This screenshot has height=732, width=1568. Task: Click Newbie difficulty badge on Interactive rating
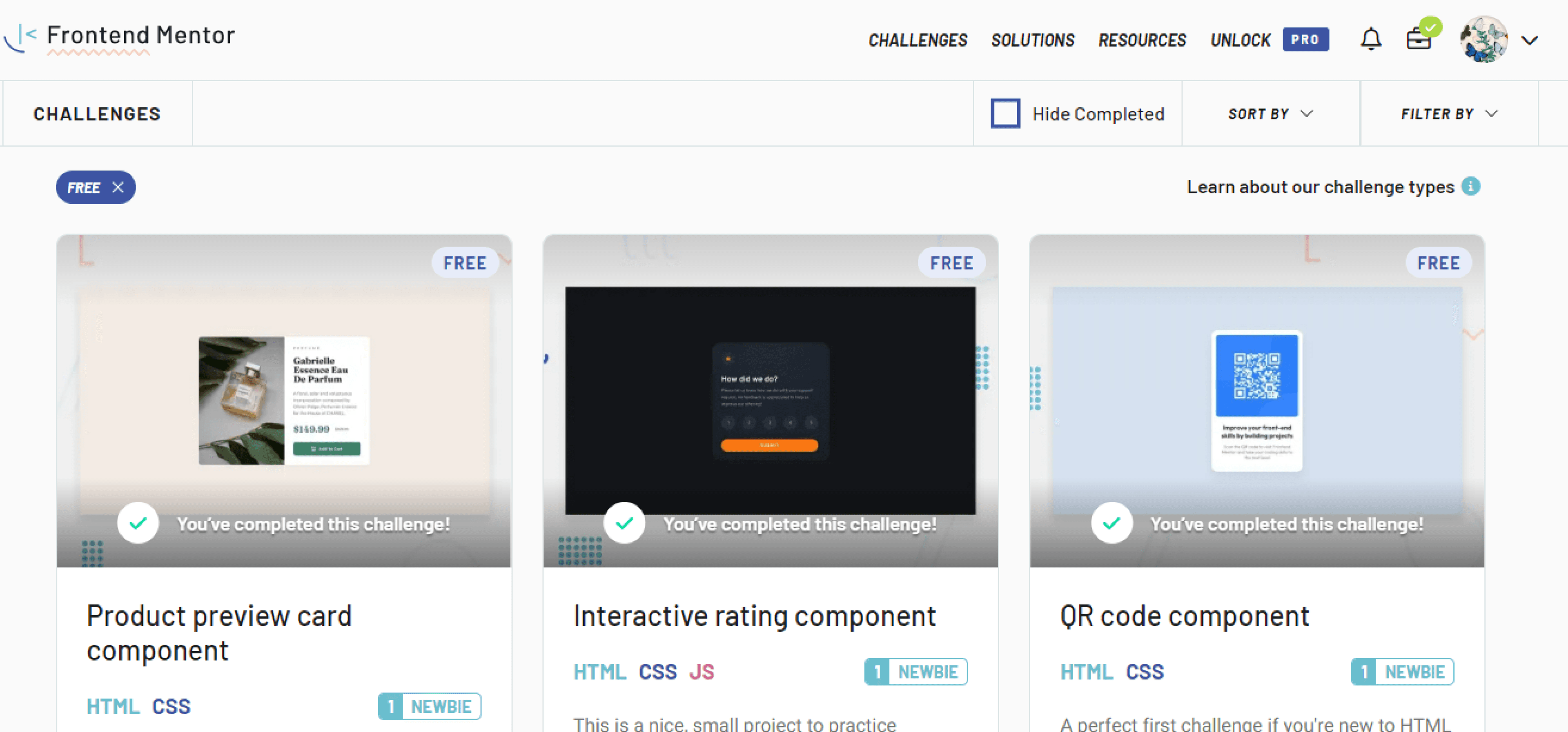915,672
